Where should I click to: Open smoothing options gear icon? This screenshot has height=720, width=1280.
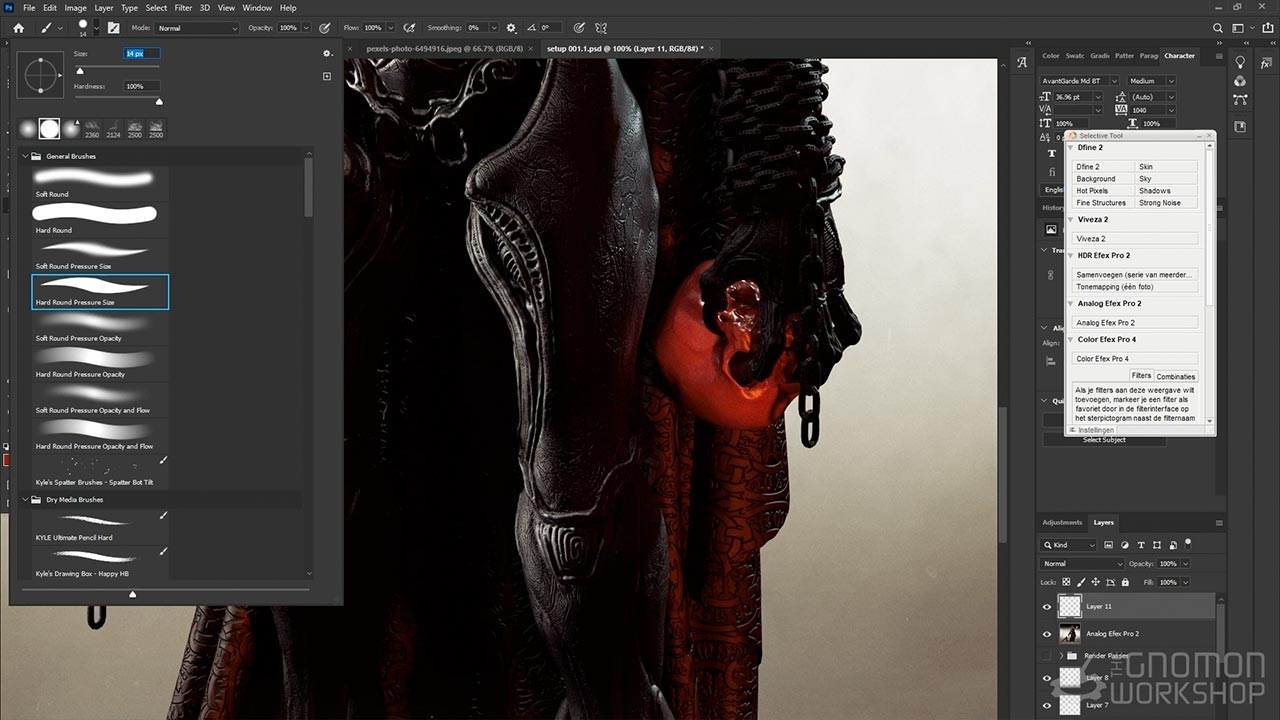511,28
